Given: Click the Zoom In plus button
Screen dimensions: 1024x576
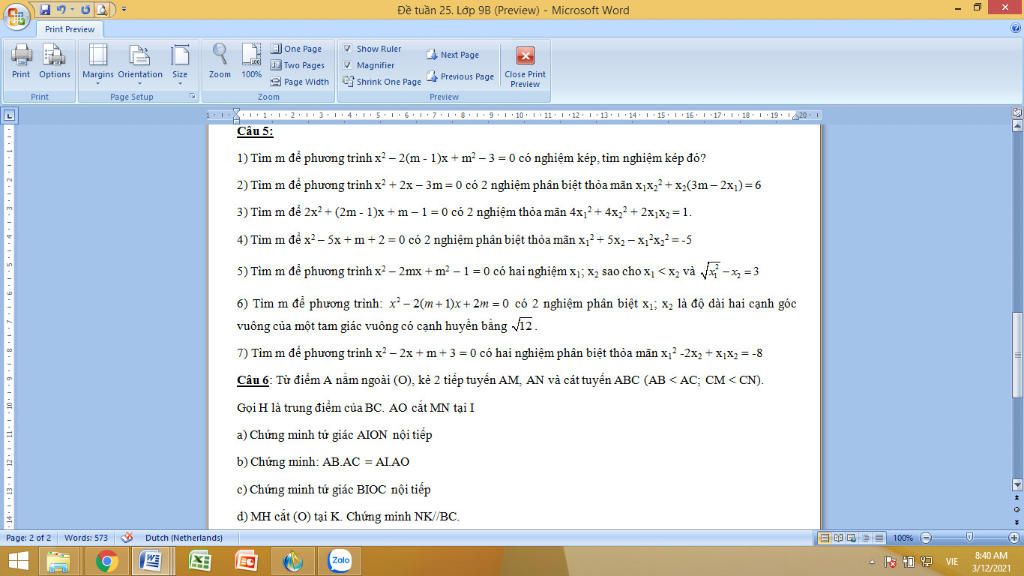Looking at the screenshot, I should click(1014, 538).
